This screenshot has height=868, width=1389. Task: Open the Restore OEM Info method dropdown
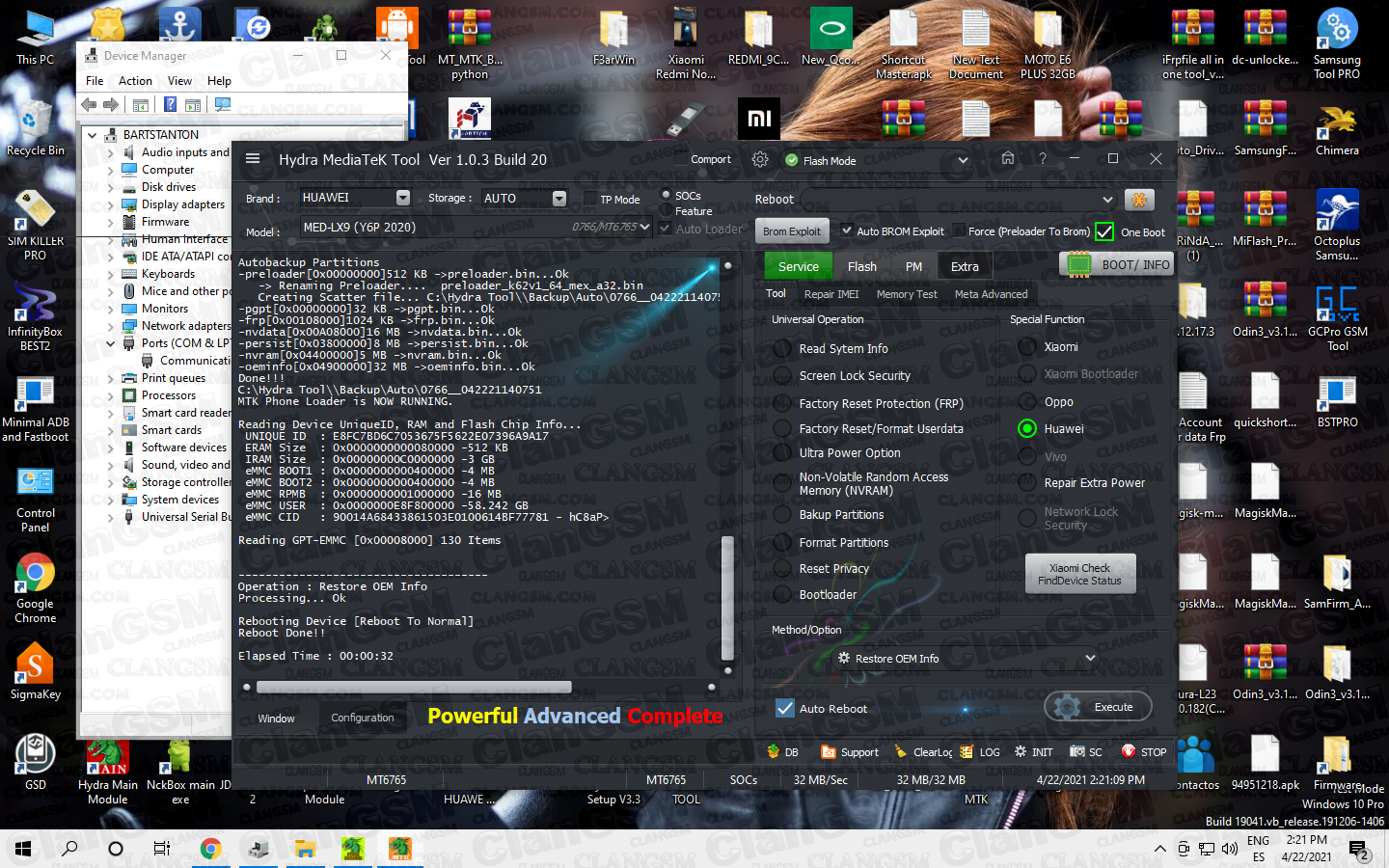point(1090,658)
